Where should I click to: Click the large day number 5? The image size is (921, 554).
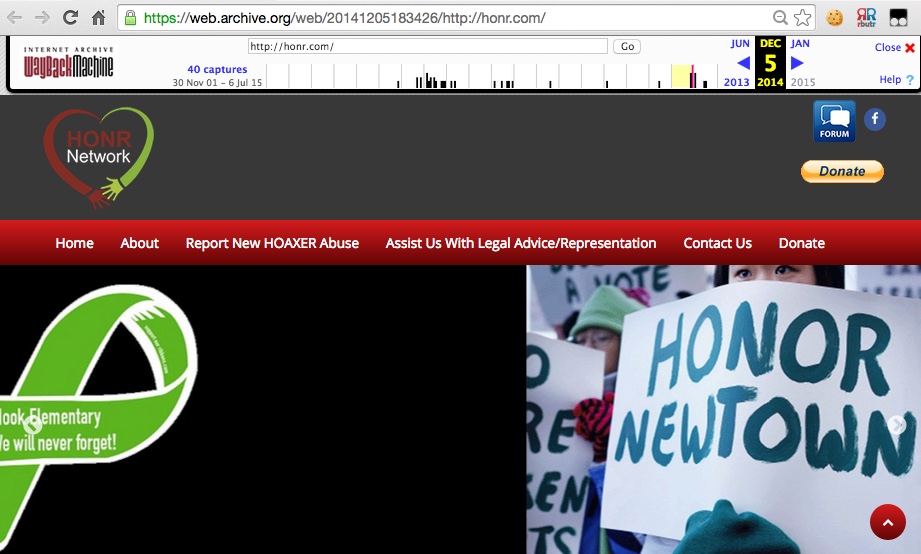click(770, 63)
